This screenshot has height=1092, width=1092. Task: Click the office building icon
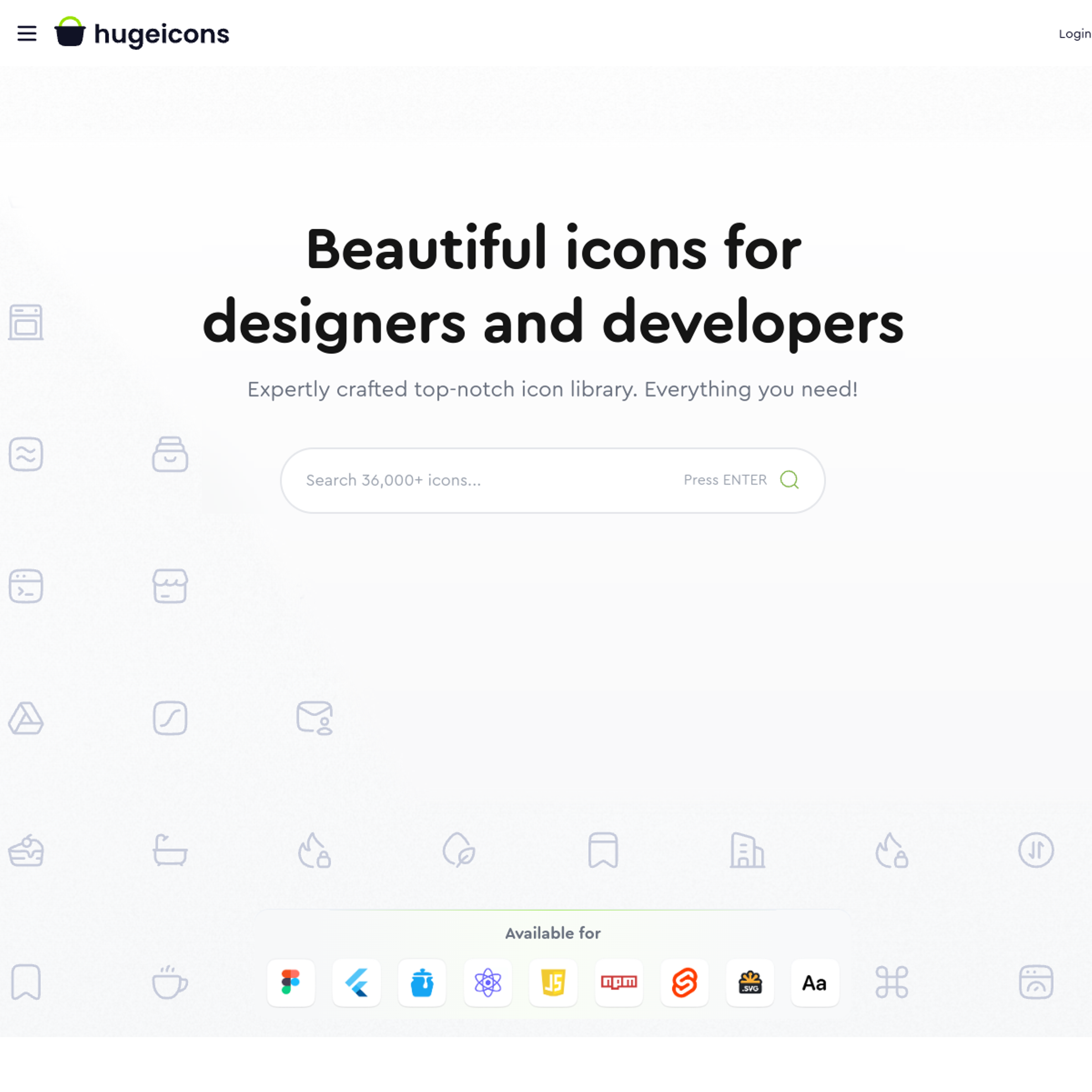pos(747,850)
